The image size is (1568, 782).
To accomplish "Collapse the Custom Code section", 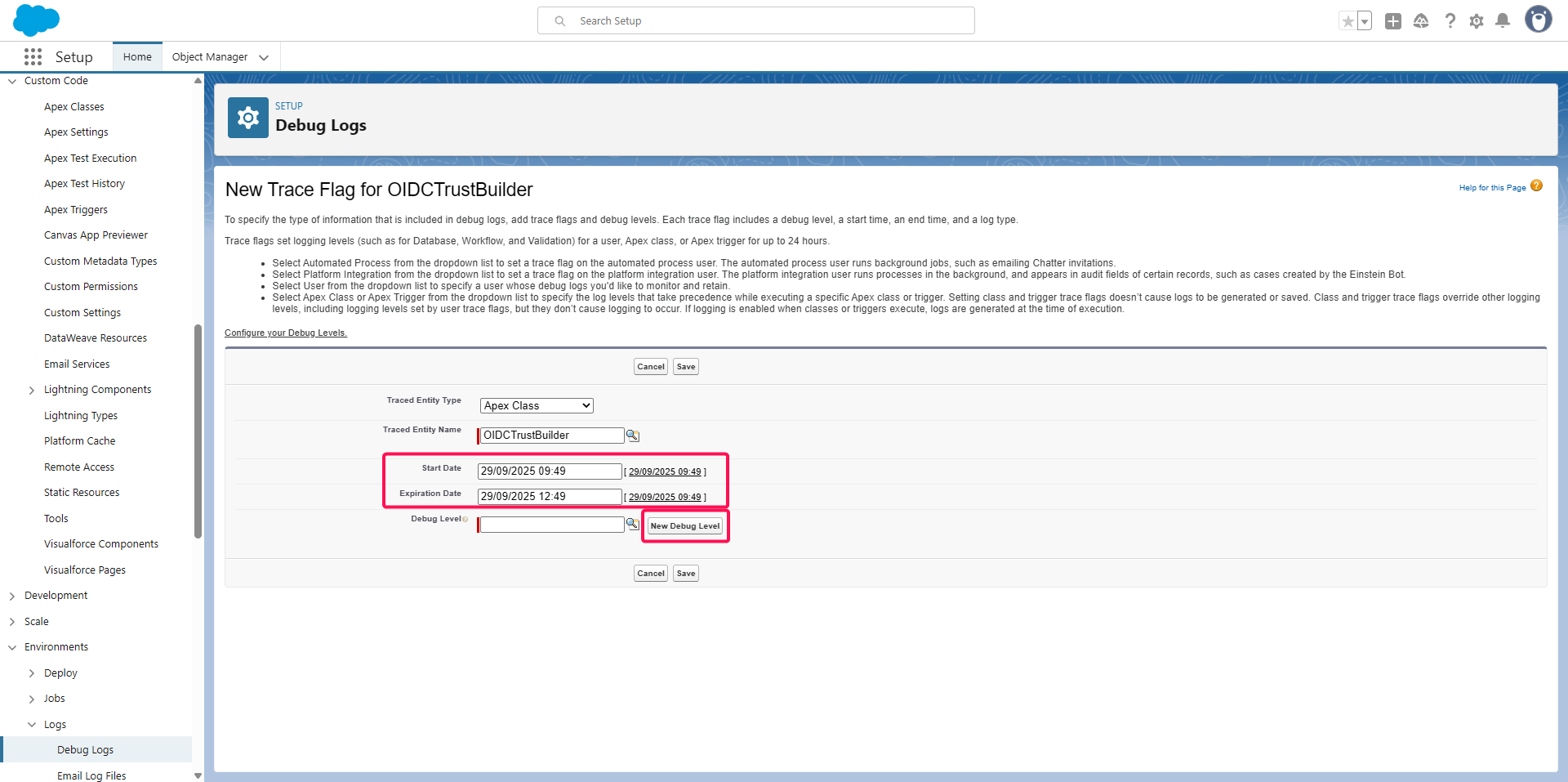I will click(x=12, y=81).
